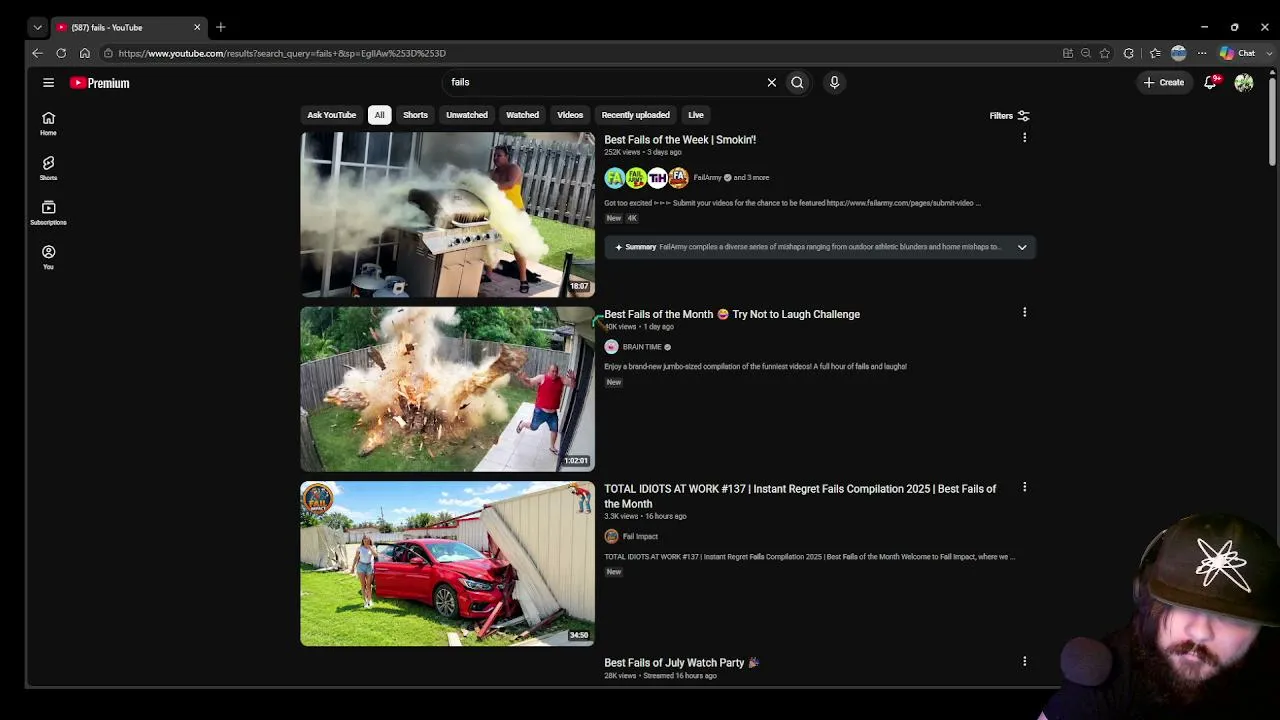Image resolution: width=1280 pixels, height=720 pixels.
Task: View site information lock icon
Action: 108,53
